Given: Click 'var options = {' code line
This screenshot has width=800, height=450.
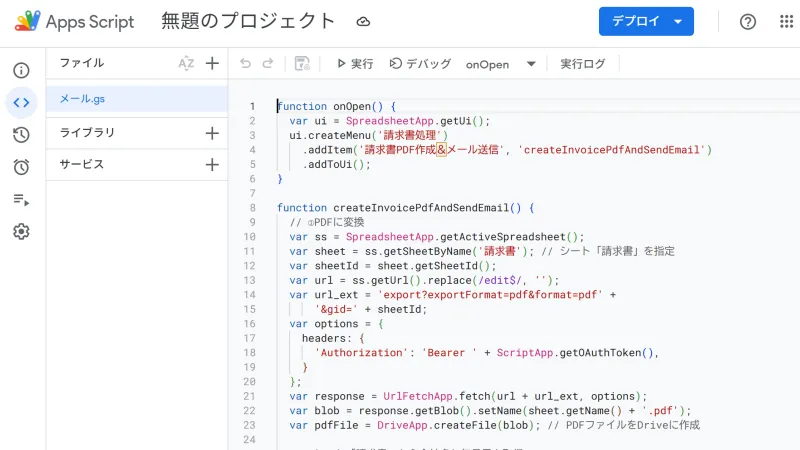Looking at the screenshot, I should coord(336,323).
